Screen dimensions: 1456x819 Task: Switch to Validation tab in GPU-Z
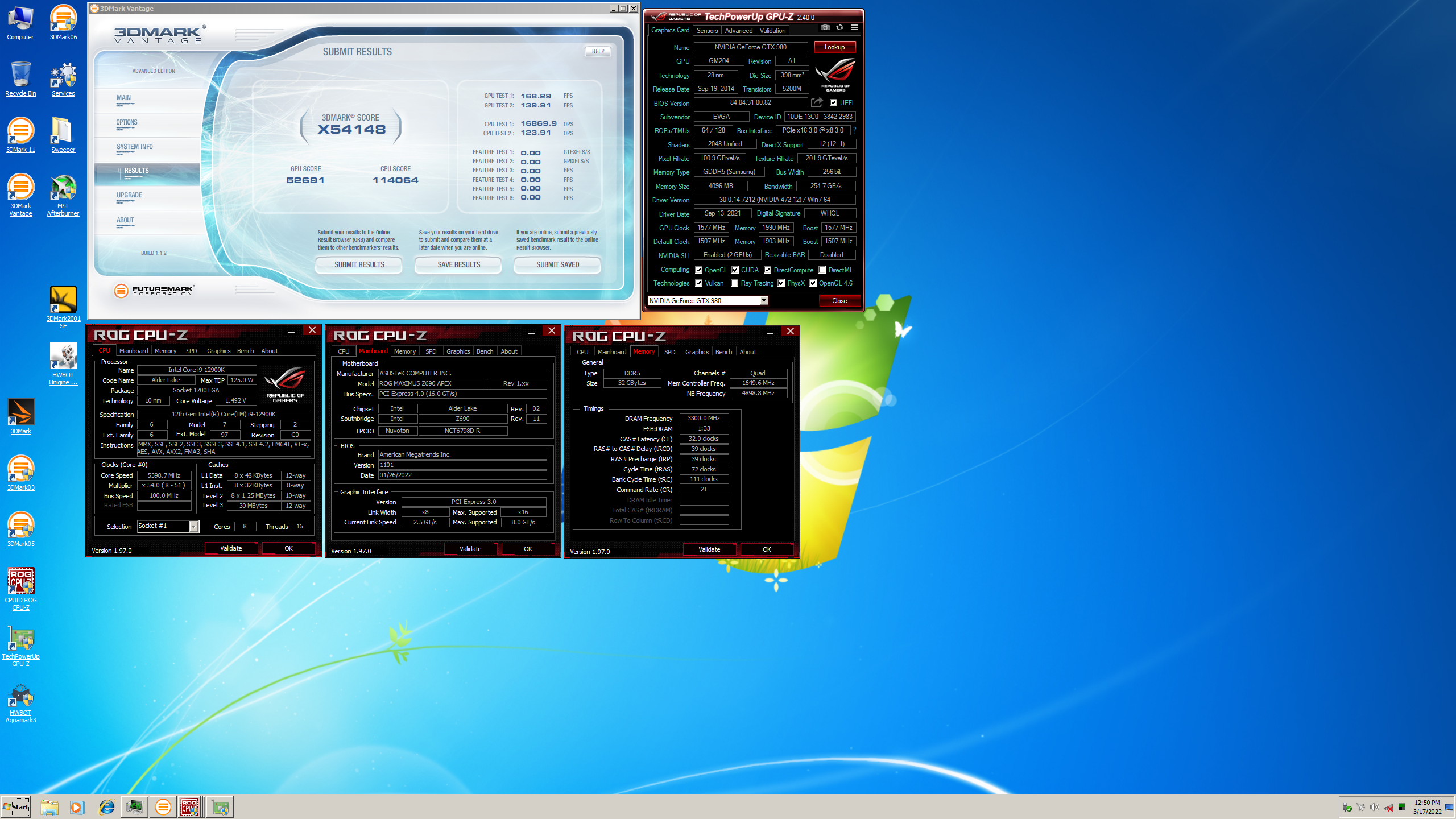click(772, 31)
